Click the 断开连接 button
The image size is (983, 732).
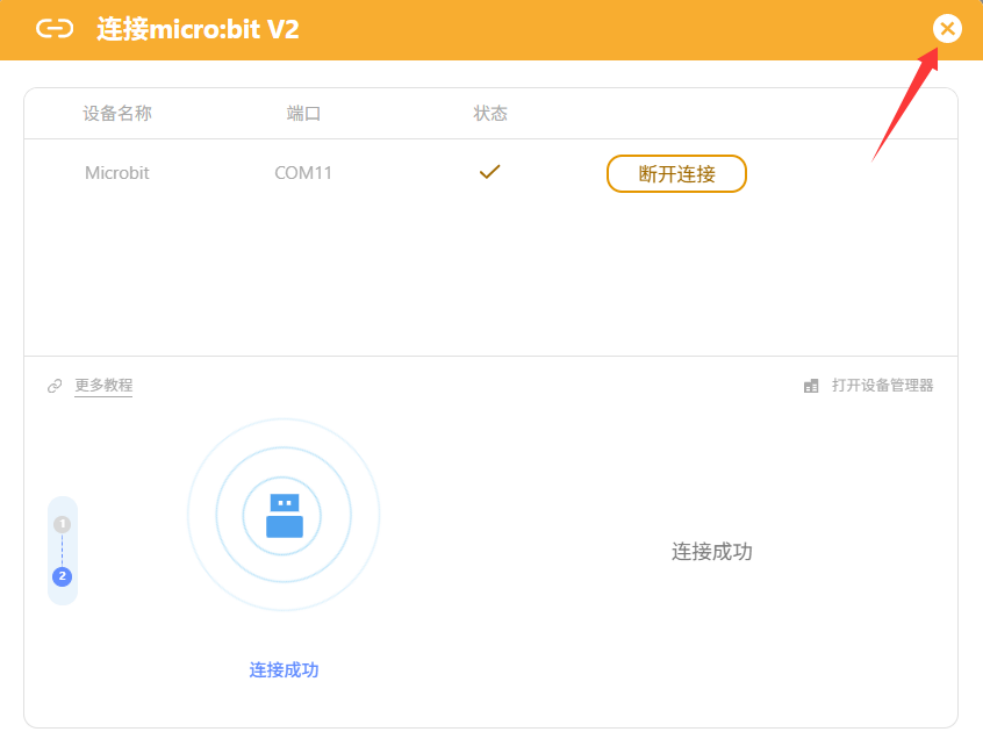point(676,174)
